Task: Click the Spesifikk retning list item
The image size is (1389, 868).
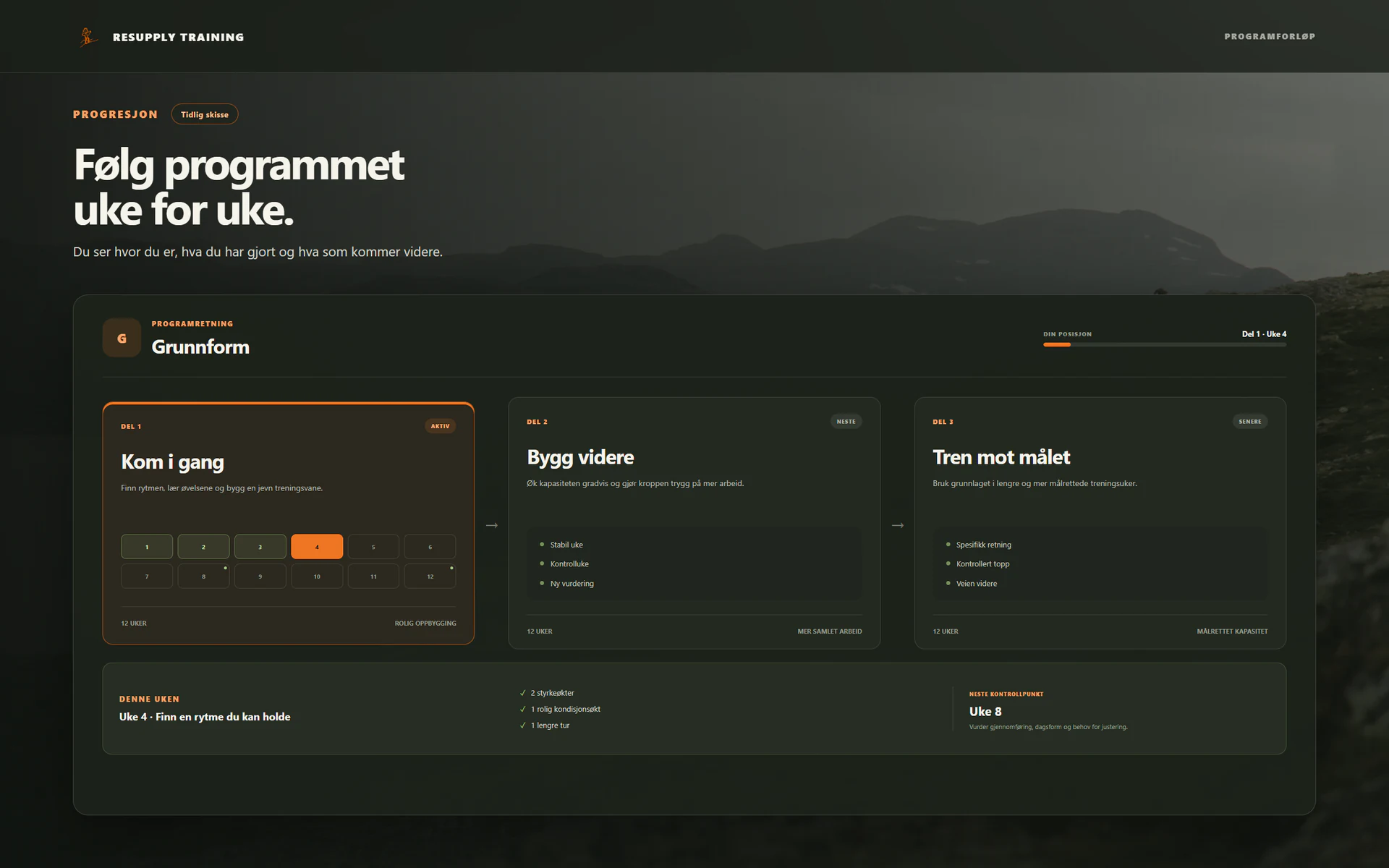Action: (x=984, y=545)
